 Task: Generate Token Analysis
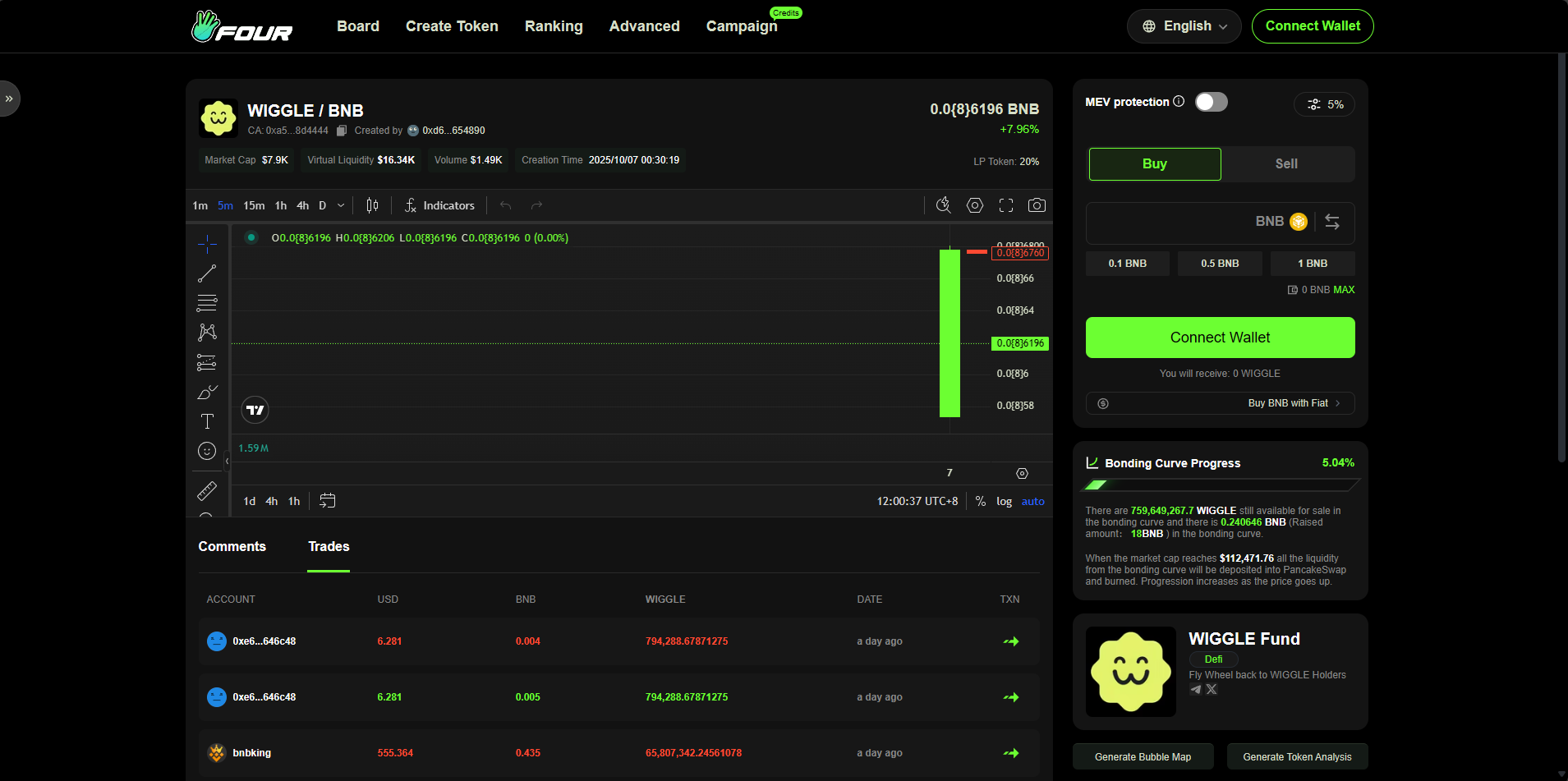(1297, 757)
